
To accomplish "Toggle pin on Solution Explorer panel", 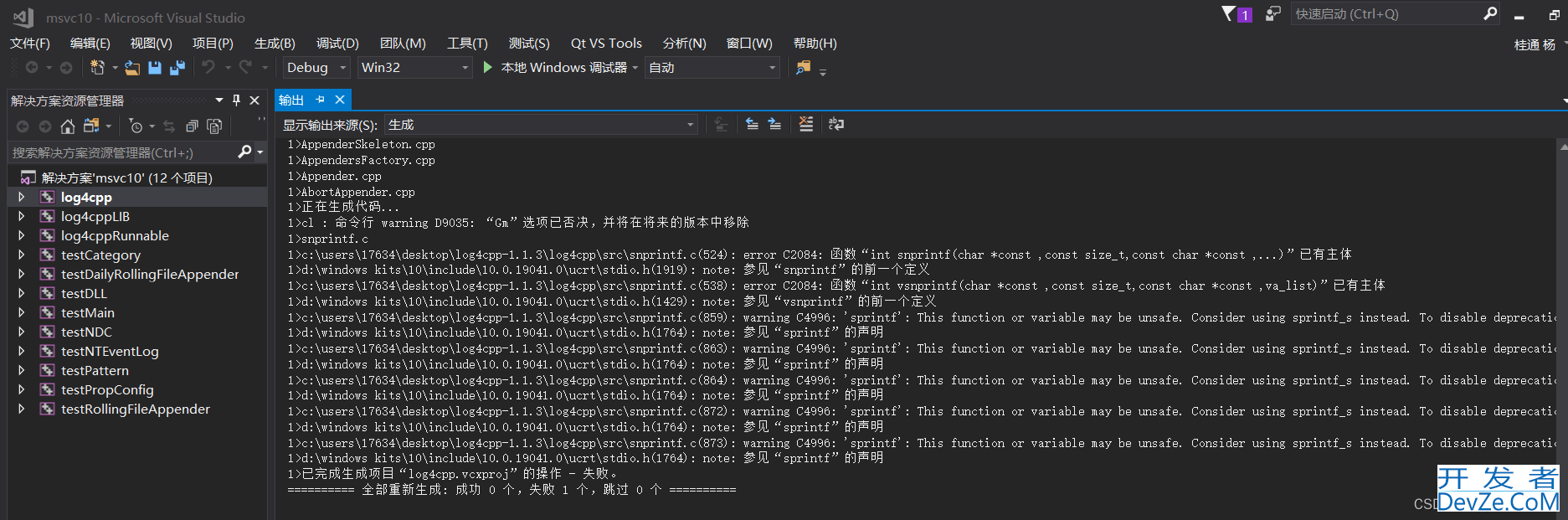I will (x=236, y=100).
